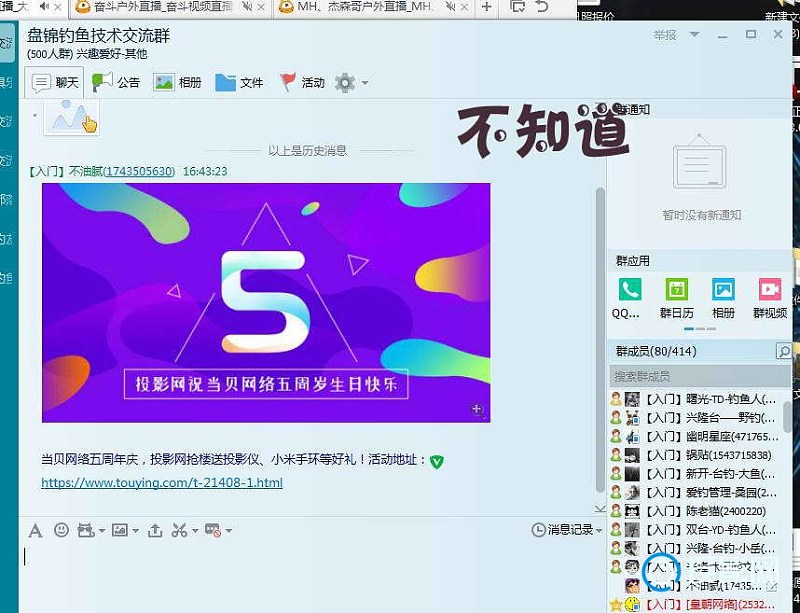
Task: Expand the sticker animation dropdown arrow
Action: (102, 531)
